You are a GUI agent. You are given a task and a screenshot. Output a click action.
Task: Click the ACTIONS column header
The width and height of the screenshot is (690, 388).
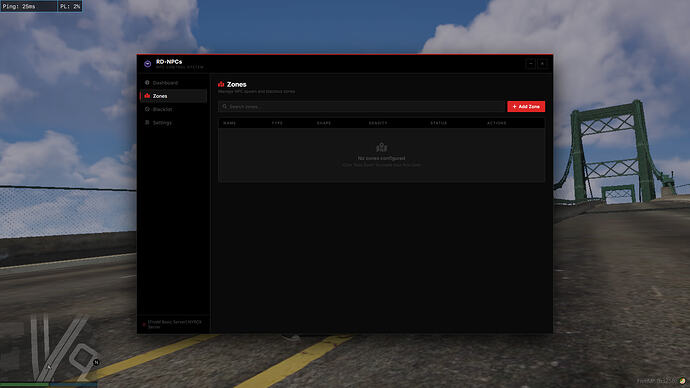[x=497, y=123]
